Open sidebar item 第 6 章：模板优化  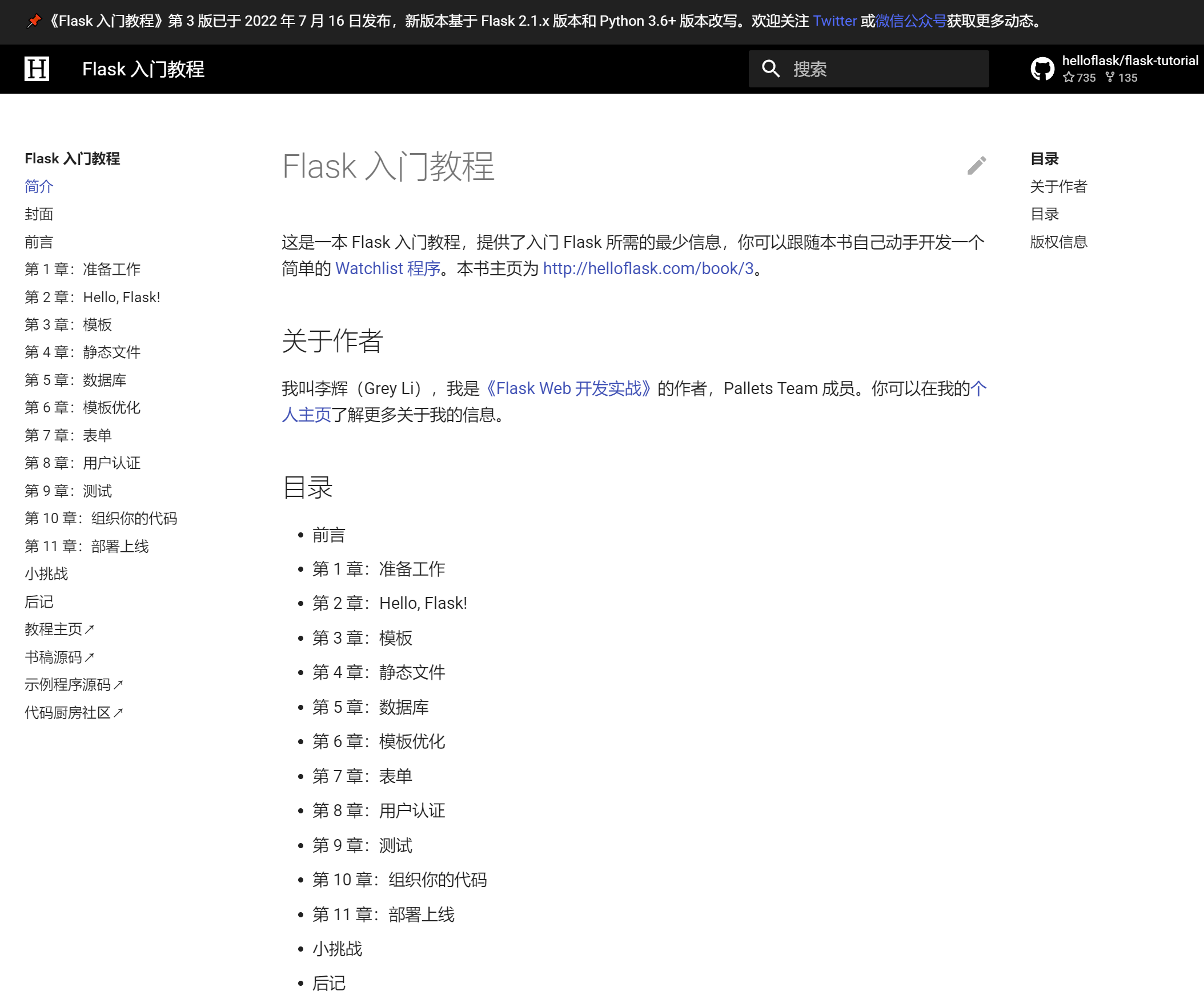tap(83, 408)
